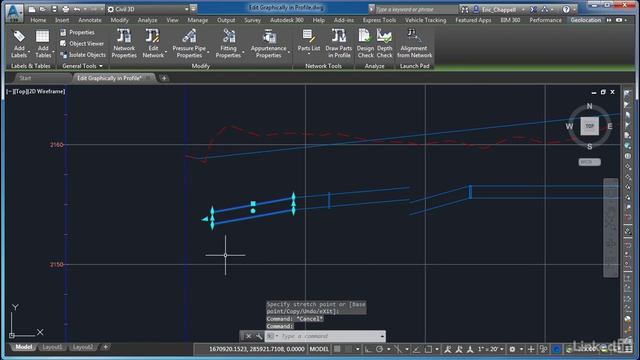
Task: Click the Open file icon in quick access toolbar
Action: [x=43, y=9]
